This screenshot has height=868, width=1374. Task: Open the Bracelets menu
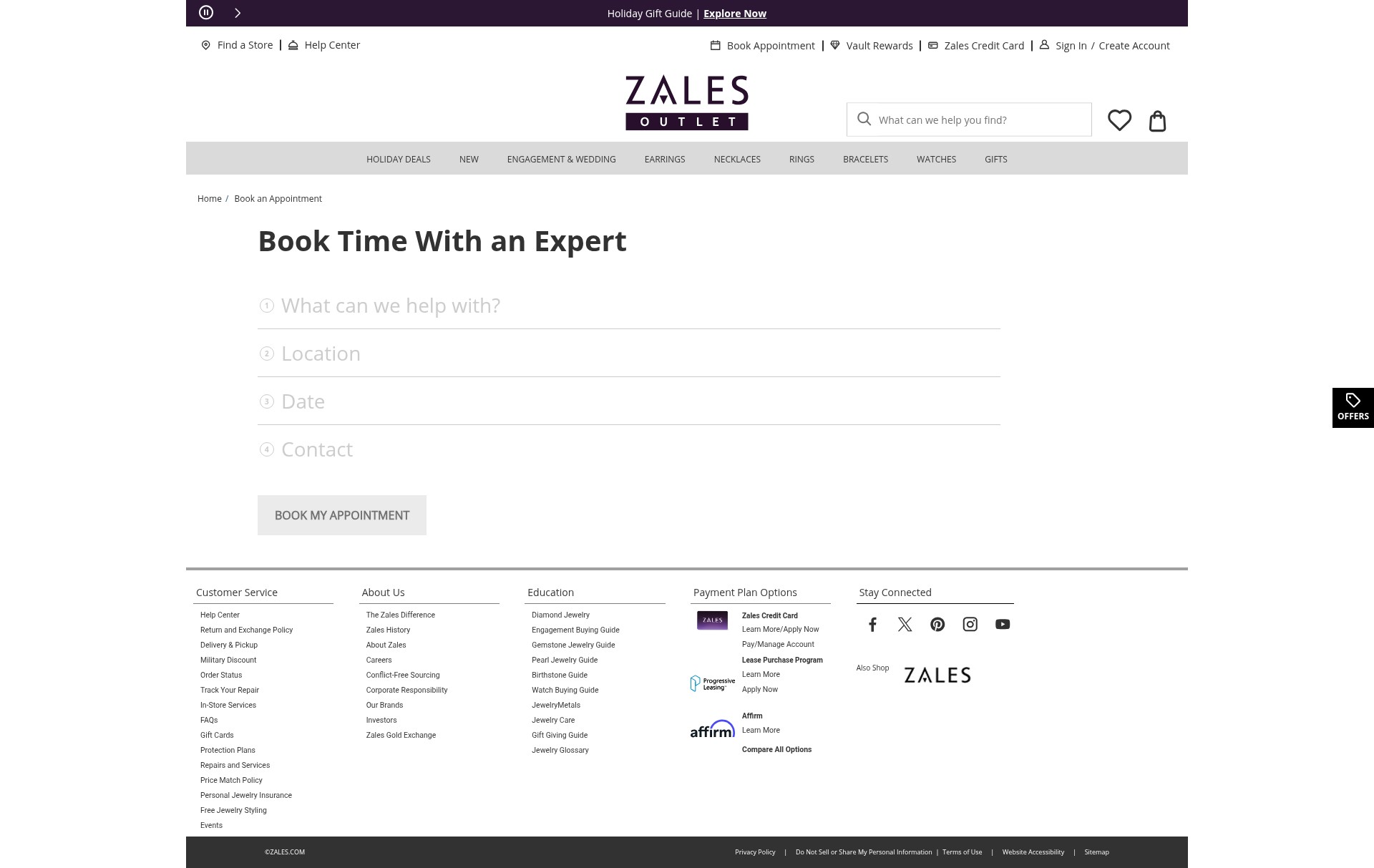tap(865, 159)
